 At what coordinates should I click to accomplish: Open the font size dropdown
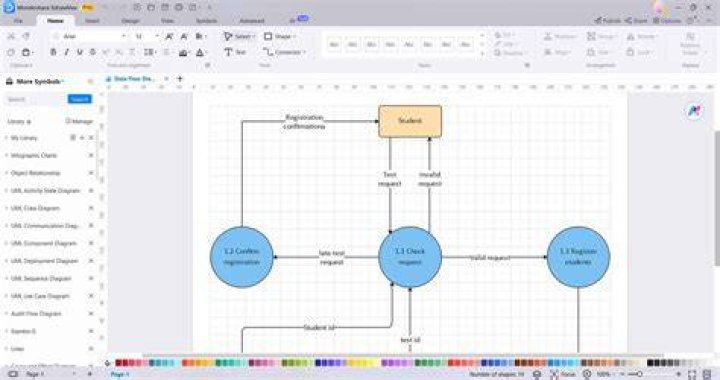(146, 36)
